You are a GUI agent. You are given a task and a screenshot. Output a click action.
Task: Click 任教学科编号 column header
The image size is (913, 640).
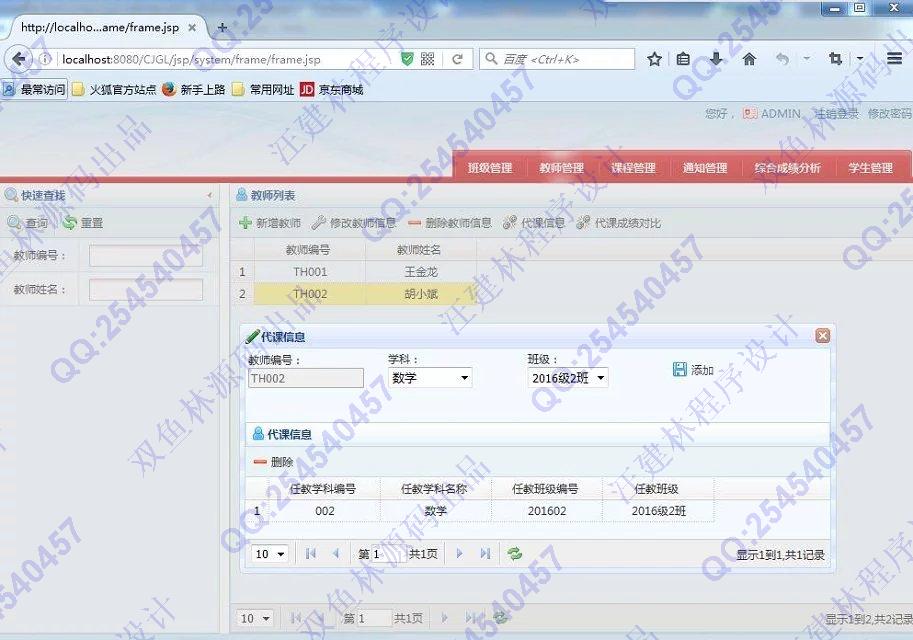point(323,489)
